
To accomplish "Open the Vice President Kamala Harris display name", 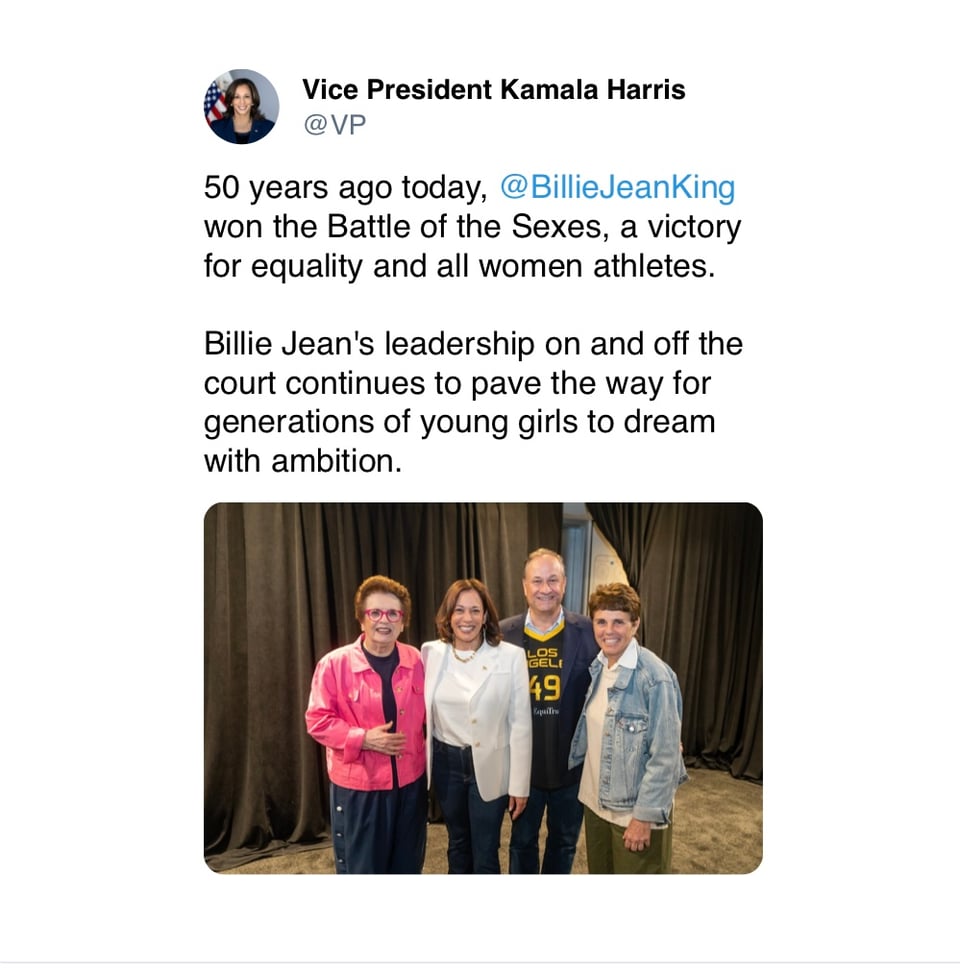I will click(x=493, y=89).
